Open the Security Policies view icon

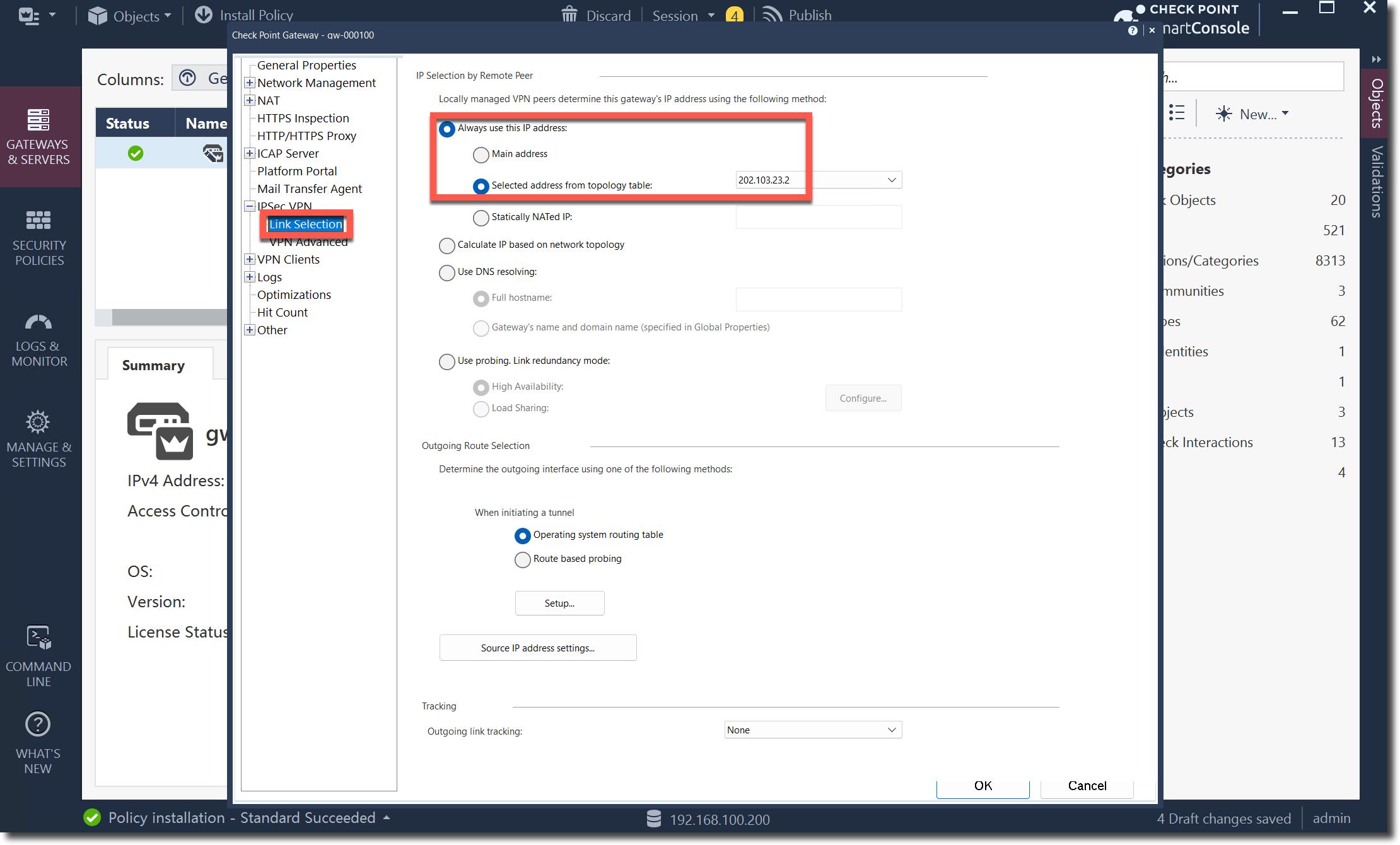click(x=38, y=220)
